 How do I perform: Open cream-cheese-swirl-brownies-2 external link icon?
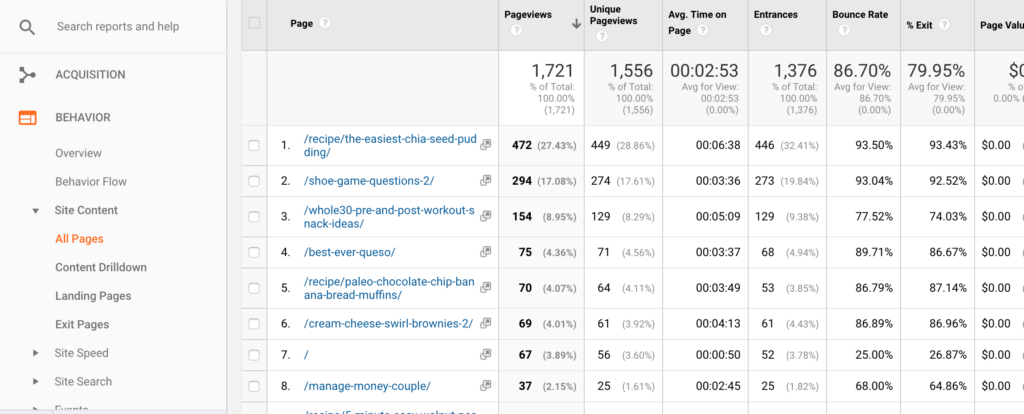point(485,323)
